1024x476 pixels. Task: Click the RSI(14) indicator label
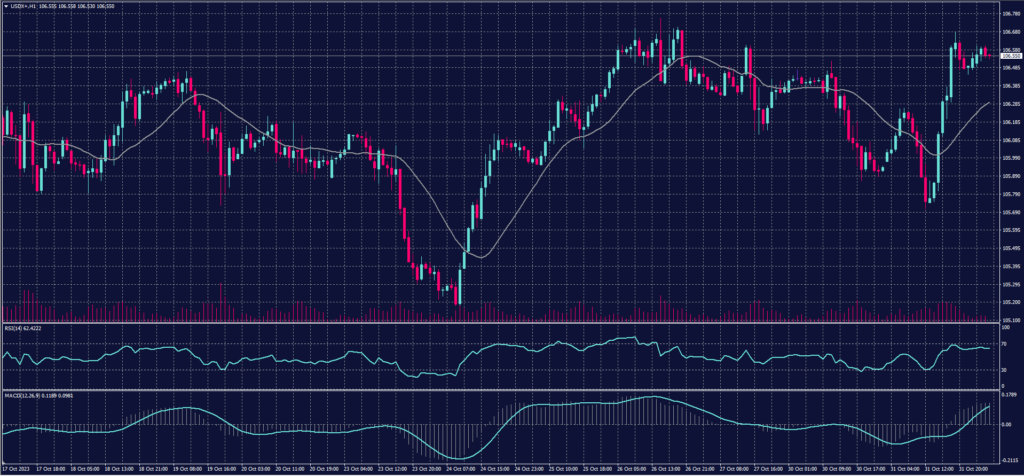[13, 327]
